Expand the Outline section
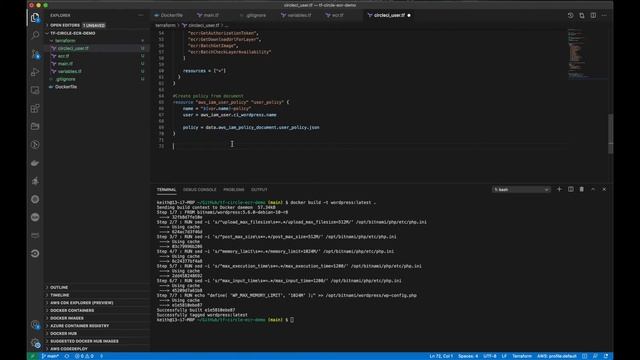Image resolution: width=640 pixels, height=360 pixels. point(97,287)
